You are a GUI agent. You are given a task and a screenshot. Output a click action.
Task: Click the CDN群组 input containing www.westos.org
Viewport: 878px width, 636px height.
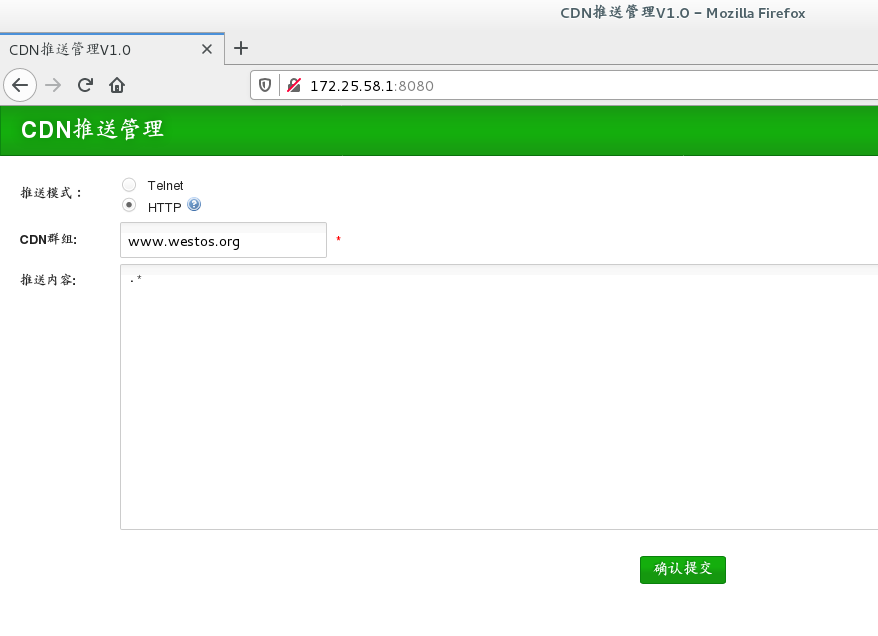[223, 240]
